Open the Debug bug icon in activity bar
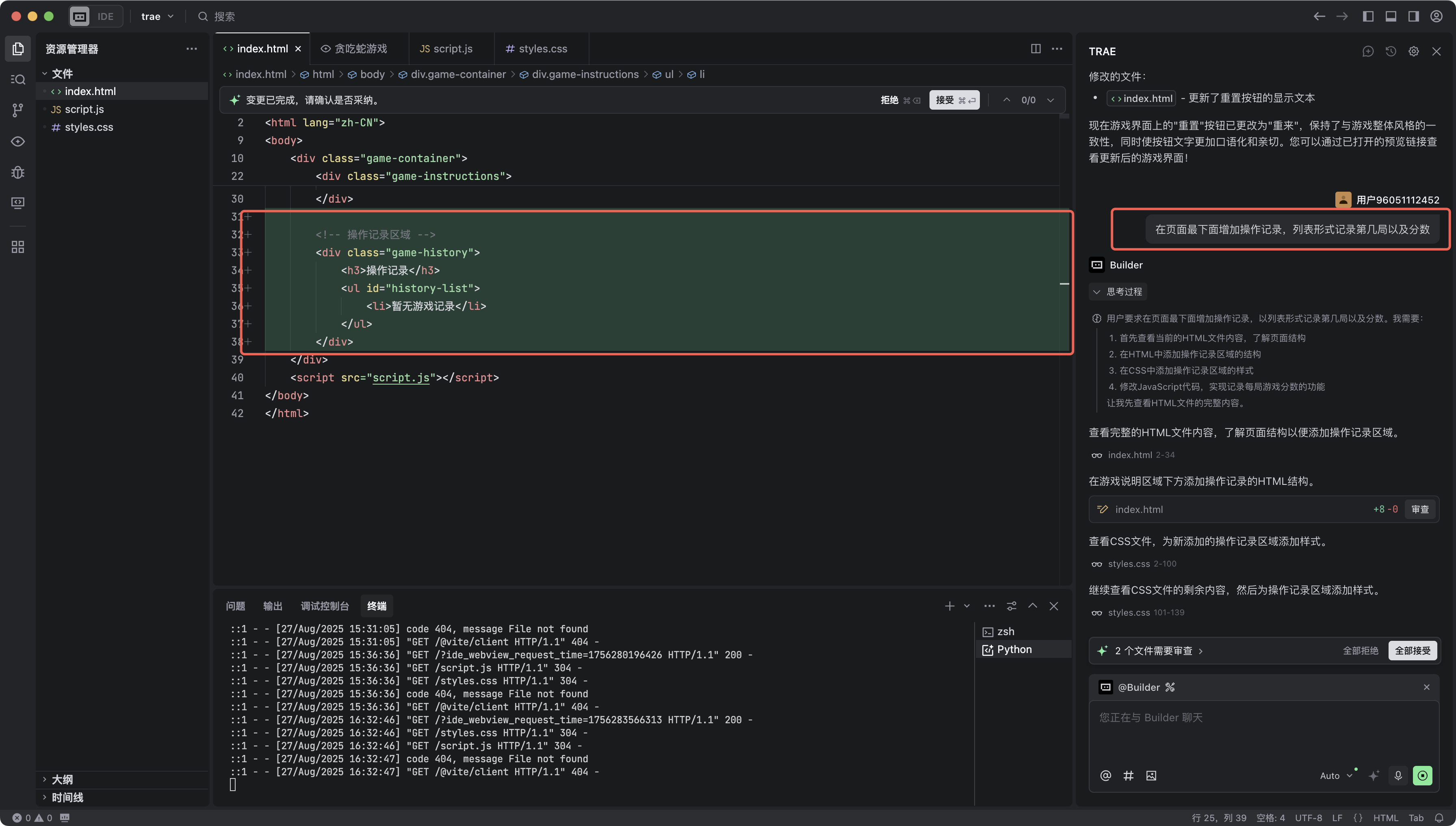 pyautogui.click(x=18, y=172)
